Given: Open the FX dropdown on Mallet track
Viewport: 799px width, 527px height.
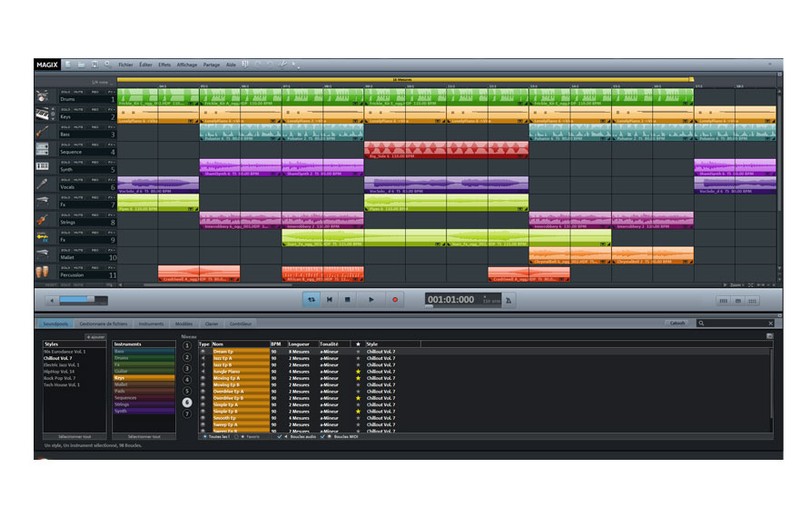Looking at the screenshot, I should 111,250.
